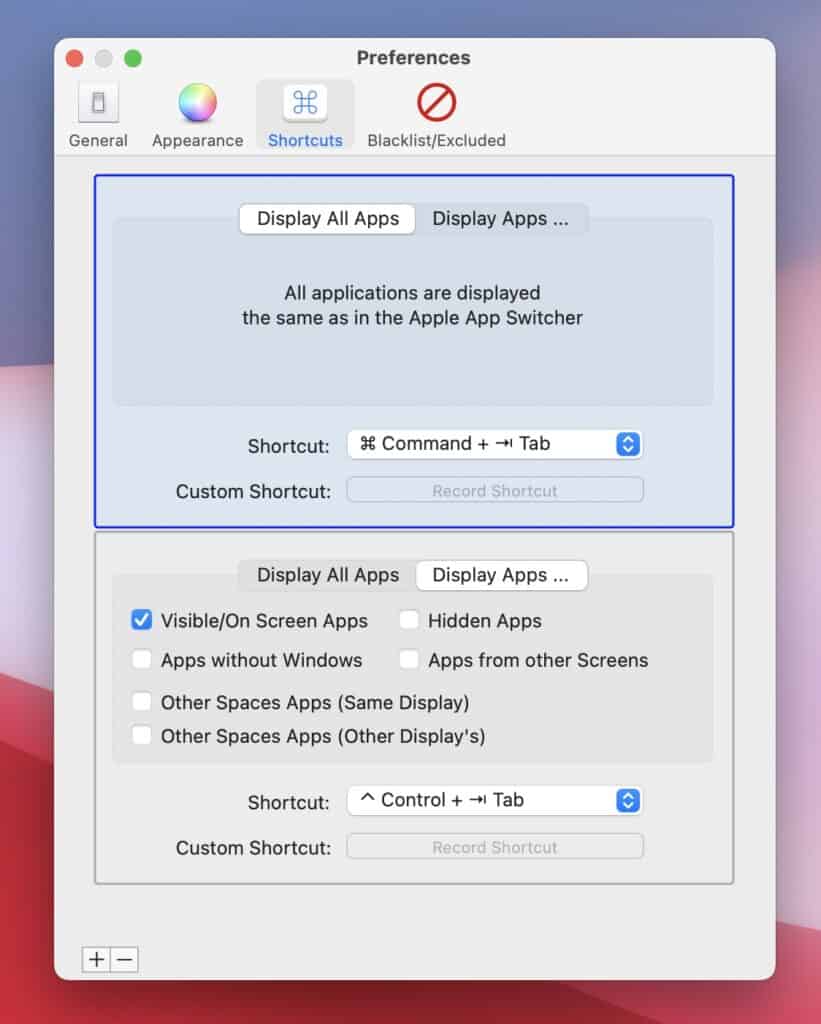Click the plus button to add a shortcut
Image resolution: width=821 pixels, height=1024 pixels.
95,959
